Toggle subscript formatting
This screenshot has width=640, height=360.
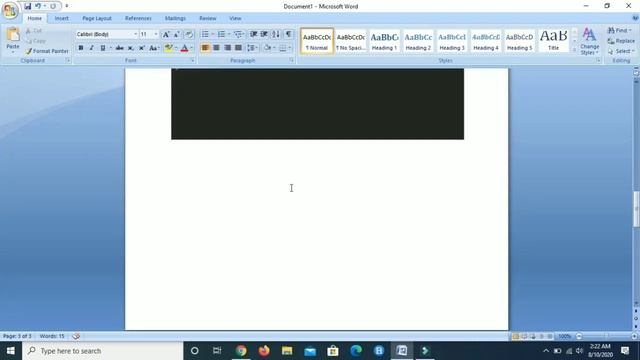click(131, 48)
